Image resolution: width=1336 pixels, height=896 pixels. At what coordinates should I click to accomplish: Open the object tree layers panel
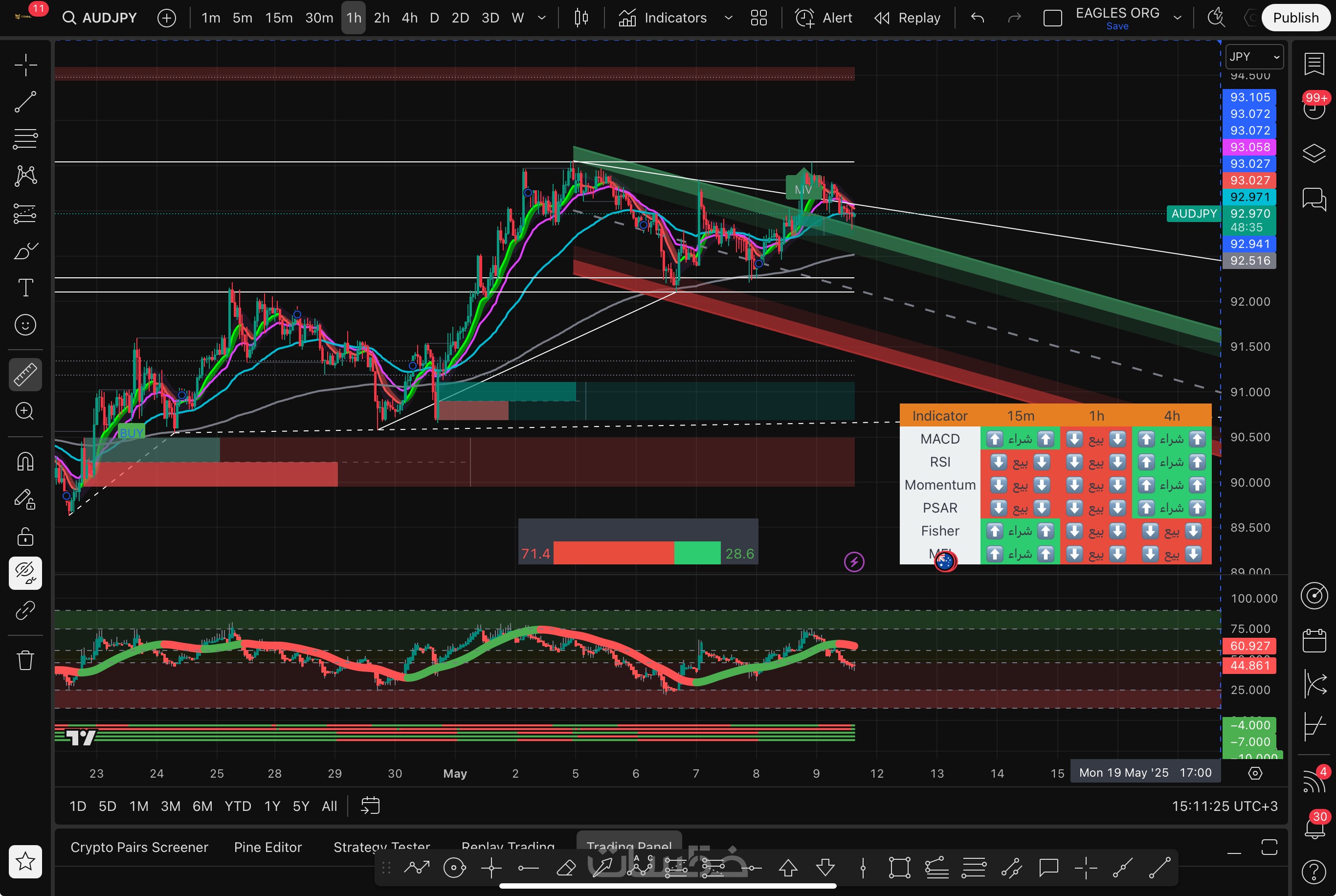point(1314,153)
